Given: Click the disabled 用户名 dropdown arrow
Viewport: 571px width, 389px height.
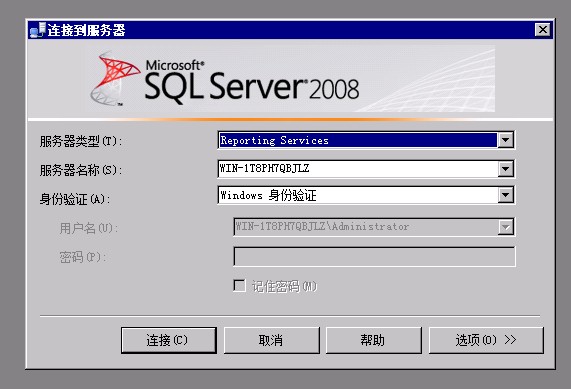Looking at the screenshot, I should tap(505, 227).
